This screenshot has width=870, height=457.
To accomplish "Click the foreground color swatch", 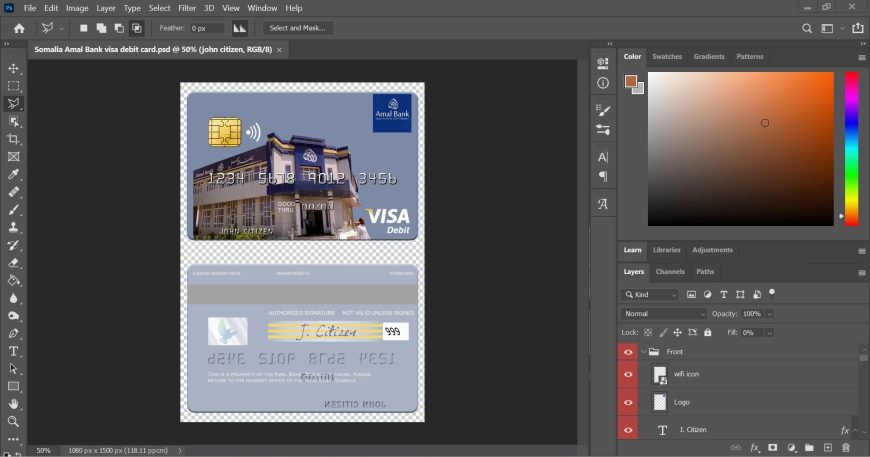I will (630, 81).
